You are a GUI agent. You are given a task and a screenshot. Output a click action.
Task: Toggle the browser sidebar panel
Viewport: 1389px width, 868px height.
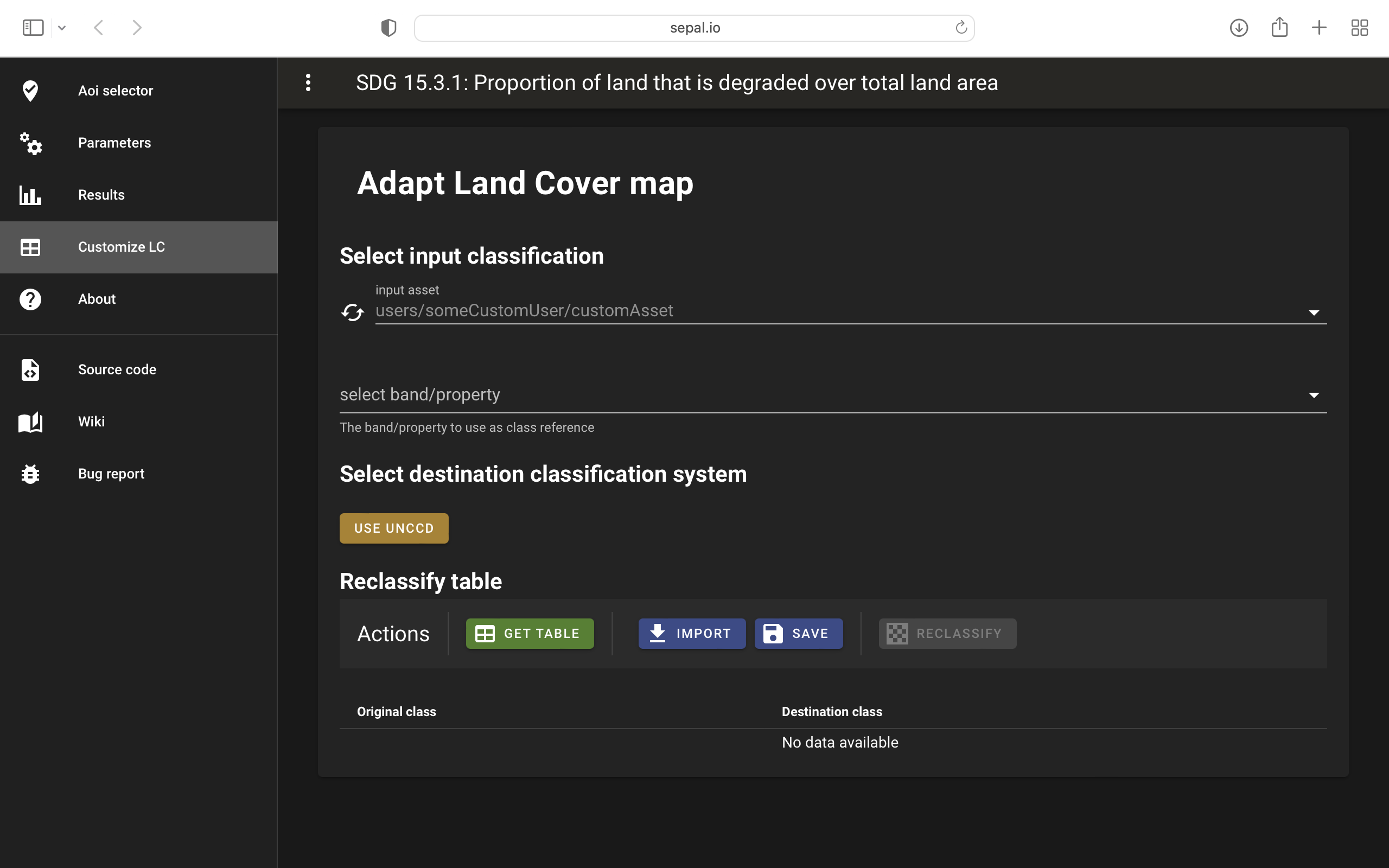coord(33,28)
